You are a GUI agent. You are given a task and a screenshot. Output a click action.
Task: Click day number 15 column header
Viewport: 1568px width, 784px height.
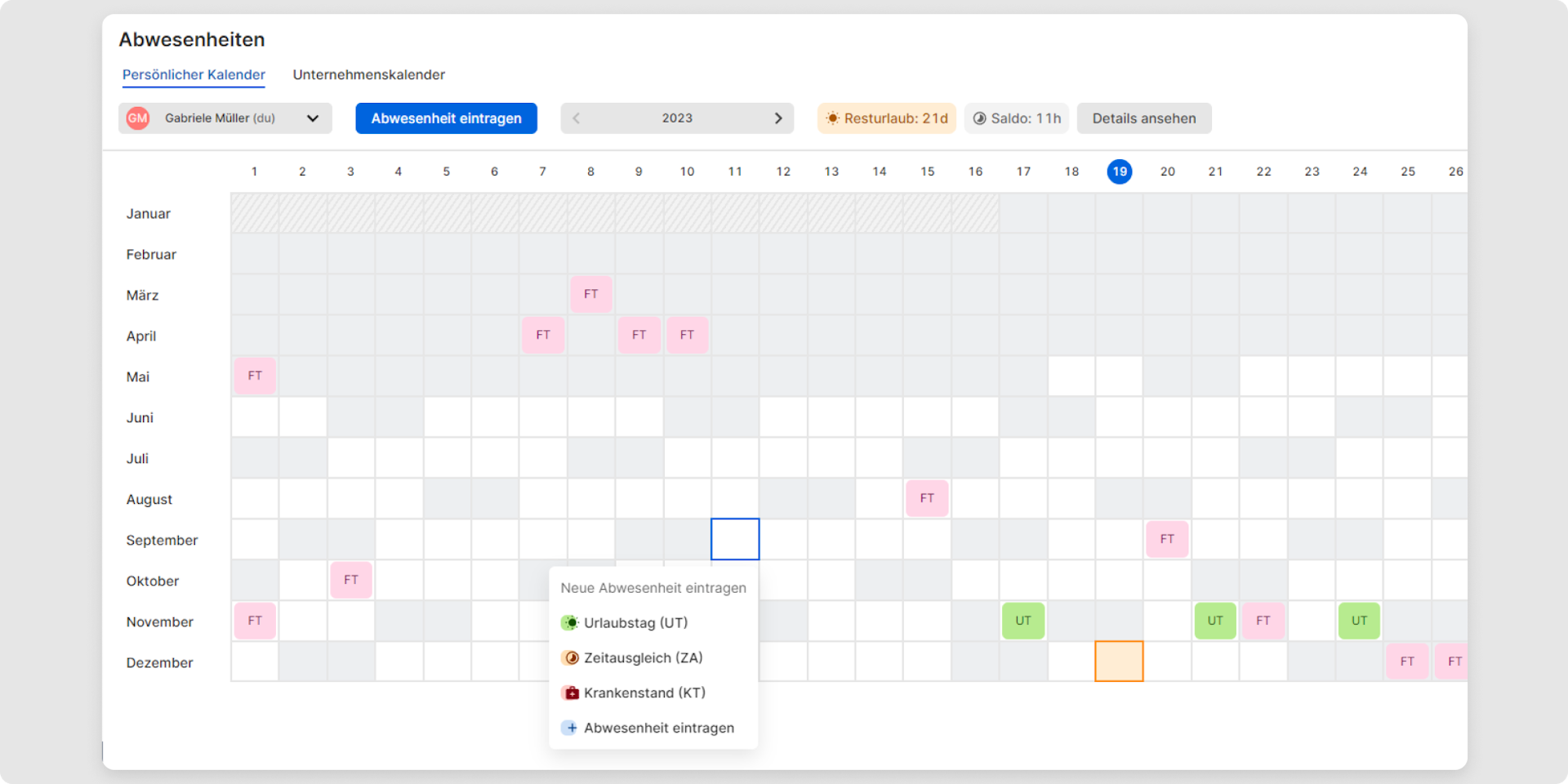928,171
